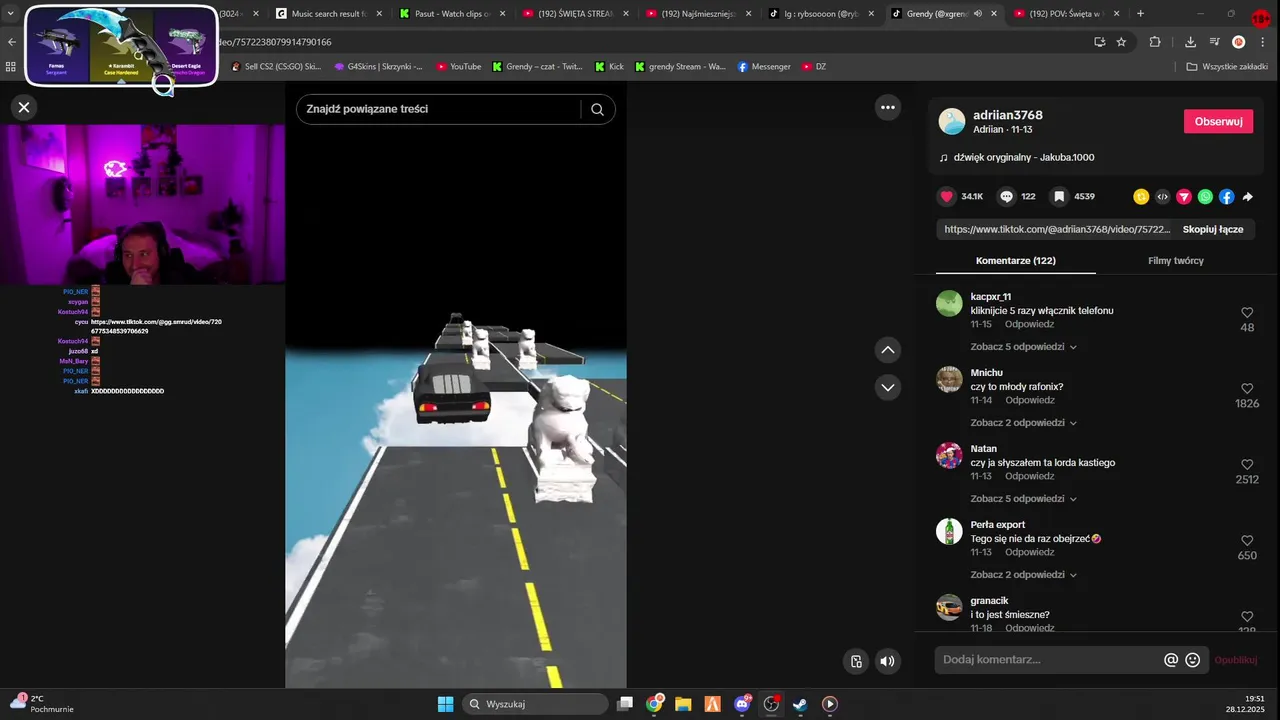Click the adriian3768 username link
The width and height of the screenshot is (1280, 720).
pos(1008,115)
